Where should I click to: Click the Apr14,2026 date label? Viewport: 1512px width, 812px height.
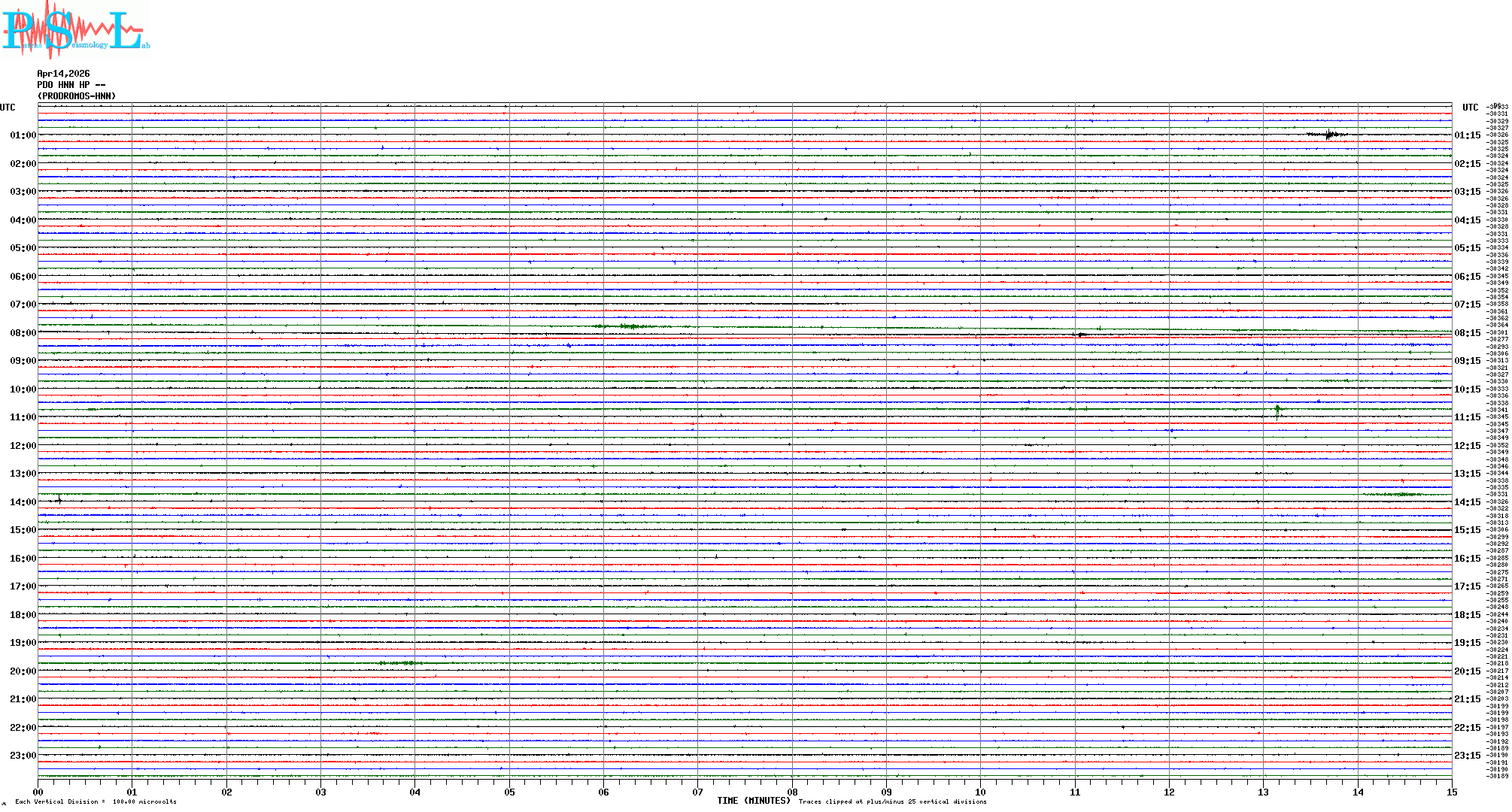point(63,74)
